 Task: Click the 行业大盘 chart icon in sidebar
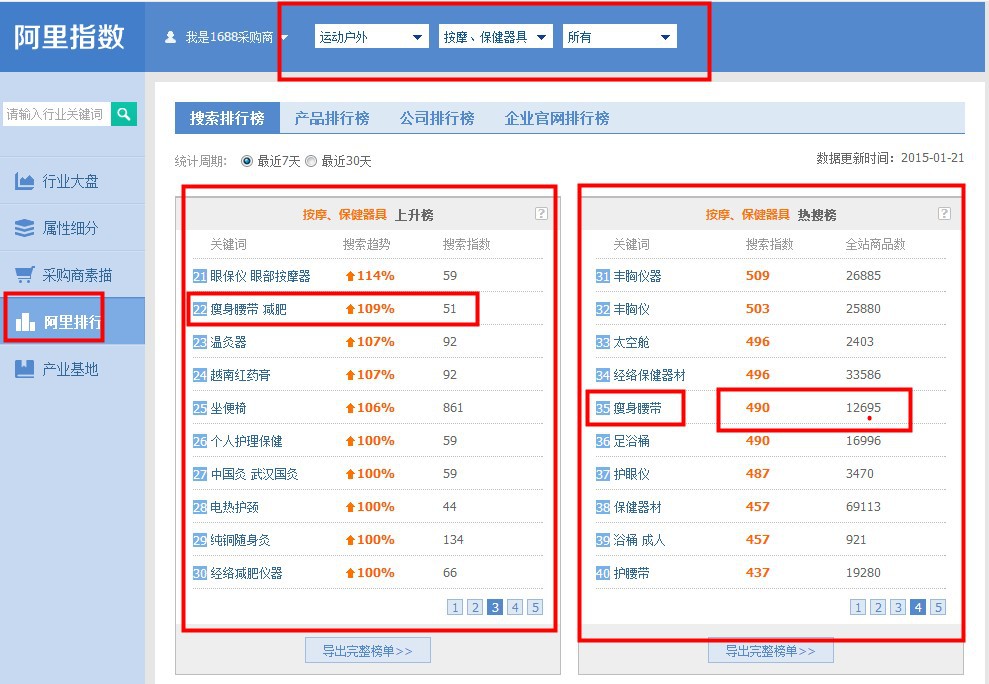click(24, 182)
